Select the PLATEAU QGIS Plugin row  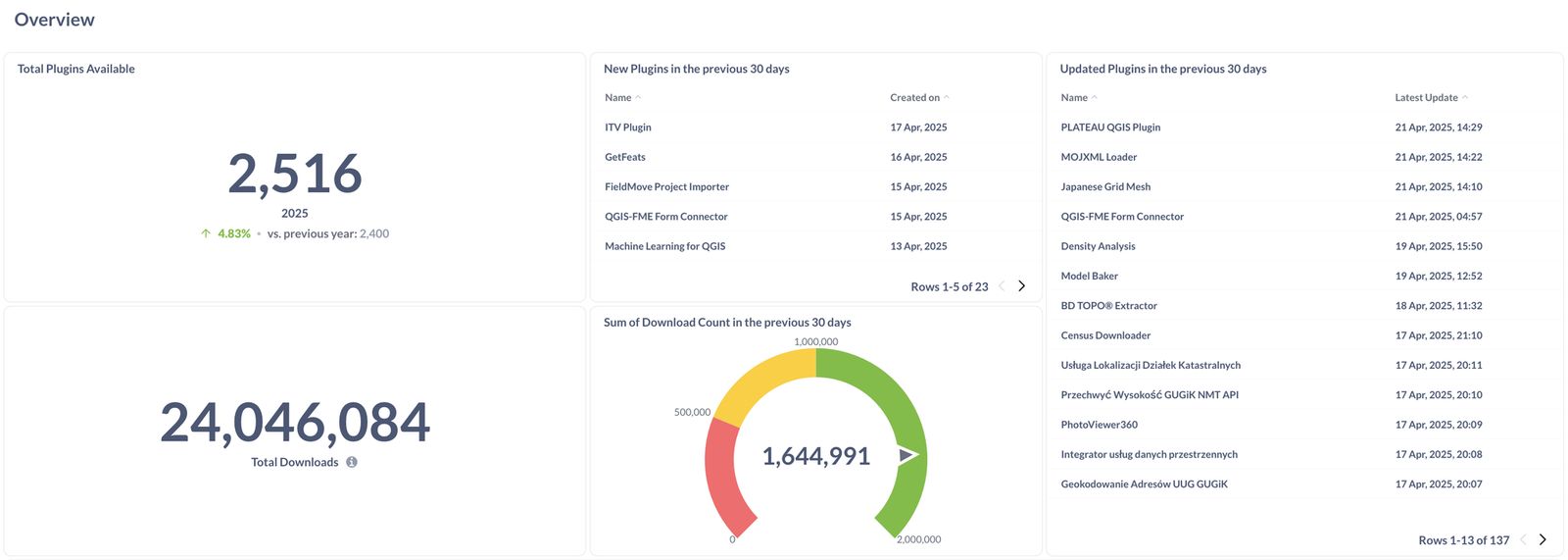[x=1304, y=127]
